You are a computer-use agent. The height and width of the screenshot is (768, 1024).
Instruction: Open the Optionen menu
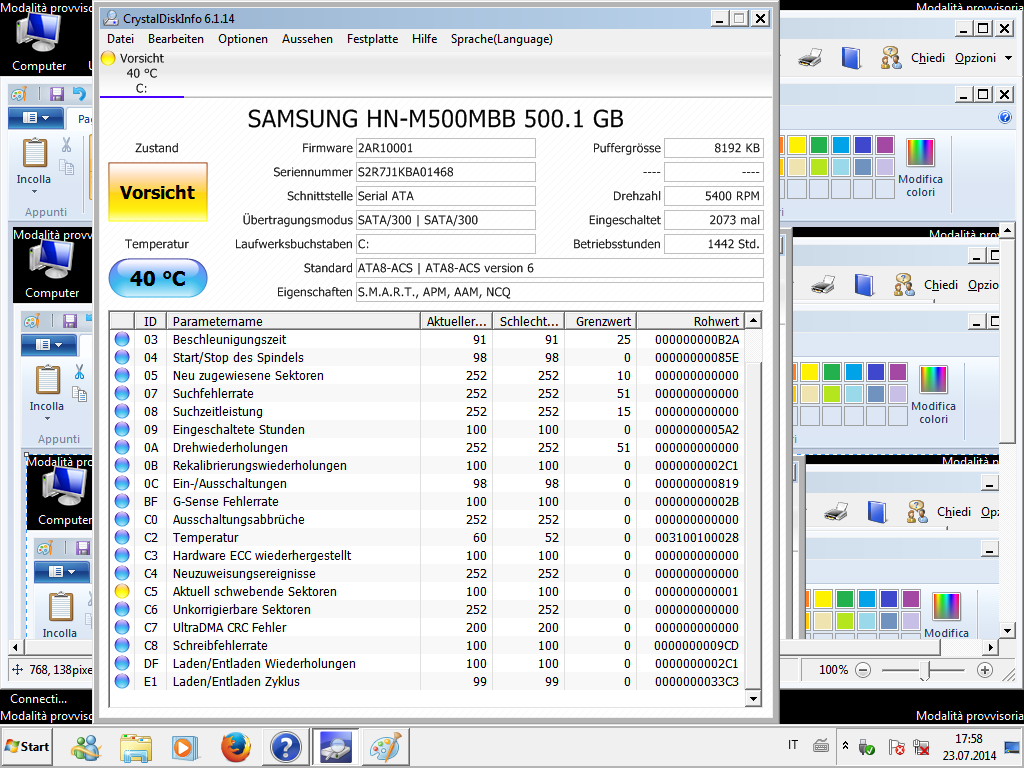pos(243,39)
